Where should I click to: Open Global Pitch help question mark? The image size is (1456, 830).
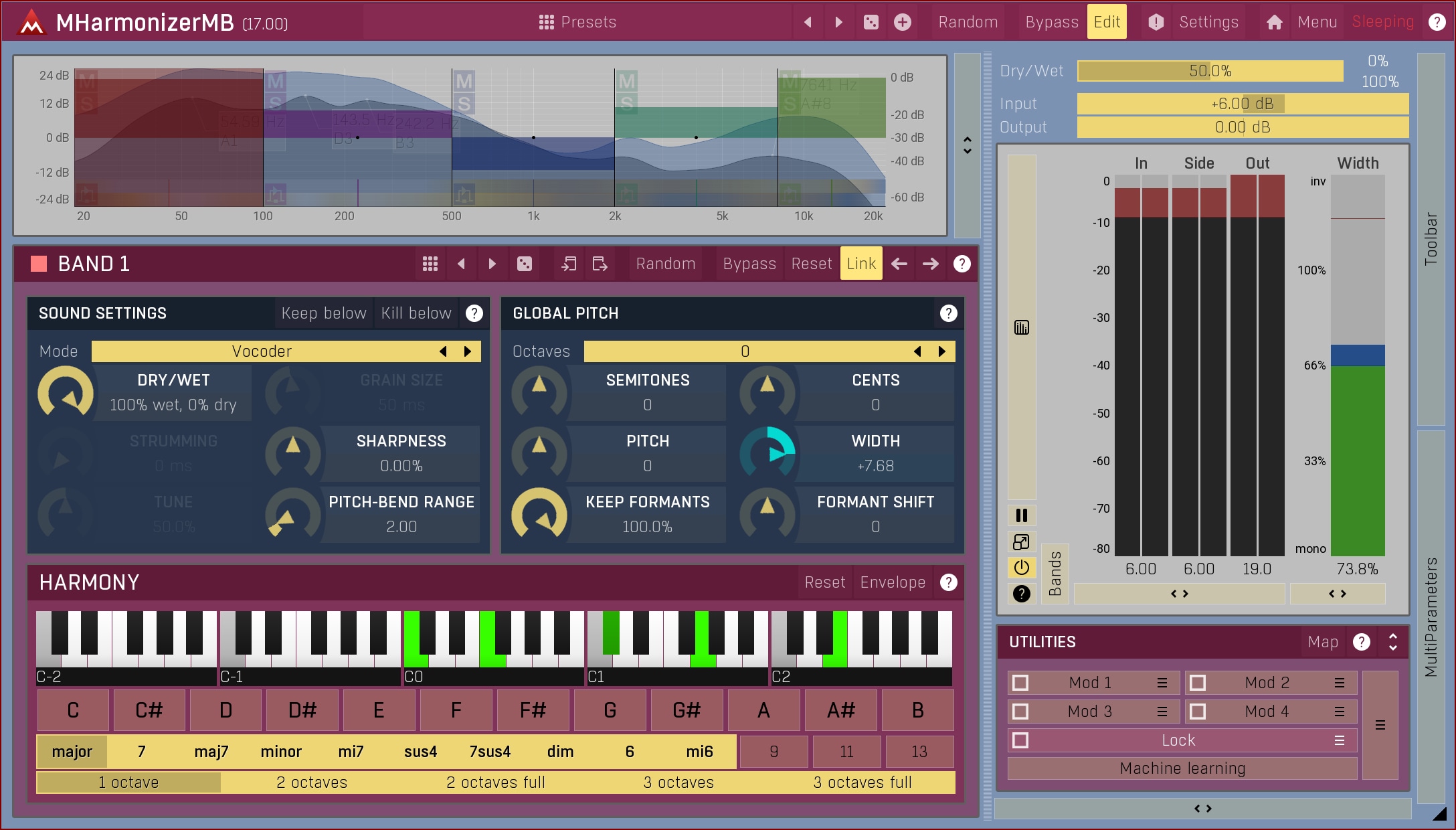pyautogui.click(x=948, y=313)
